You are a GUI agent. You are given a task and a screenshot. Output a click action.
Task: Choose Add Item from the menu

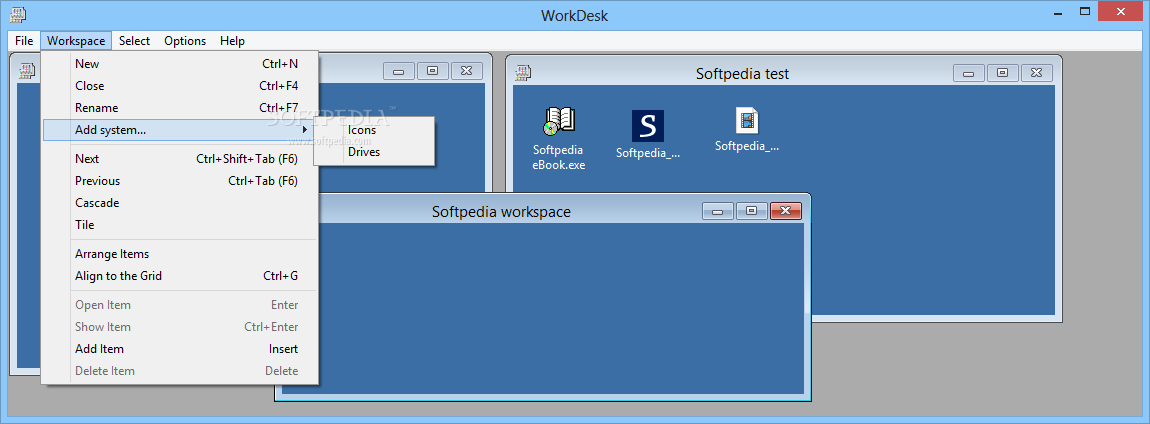coord(180,349)
